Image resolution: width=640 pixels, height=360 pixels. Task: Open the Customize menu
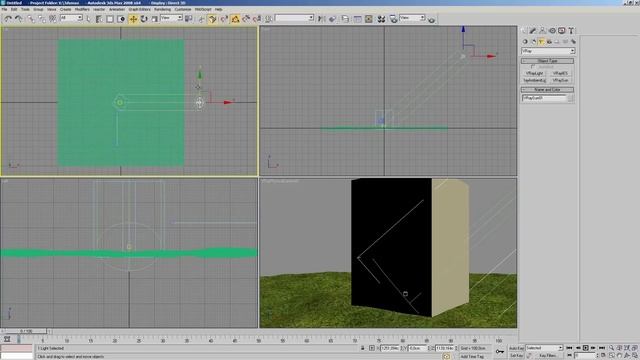(182, 9)
